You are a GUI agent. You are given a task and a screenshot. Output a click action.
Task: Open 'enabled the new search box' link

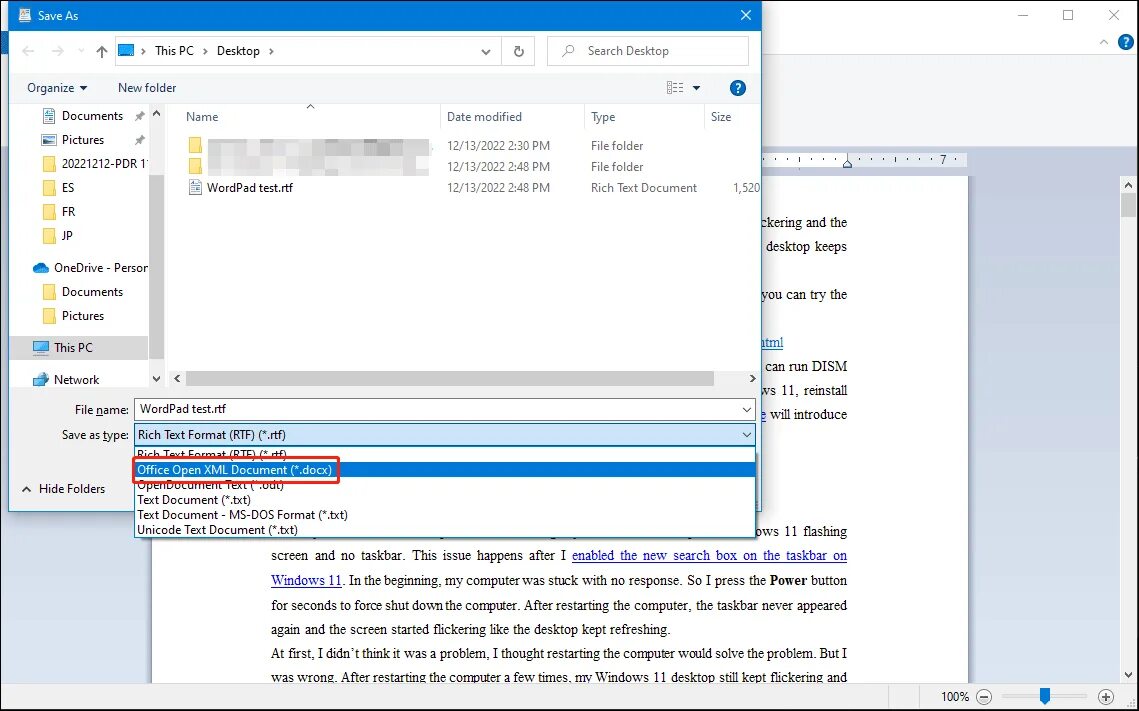[x=709, y=556]
